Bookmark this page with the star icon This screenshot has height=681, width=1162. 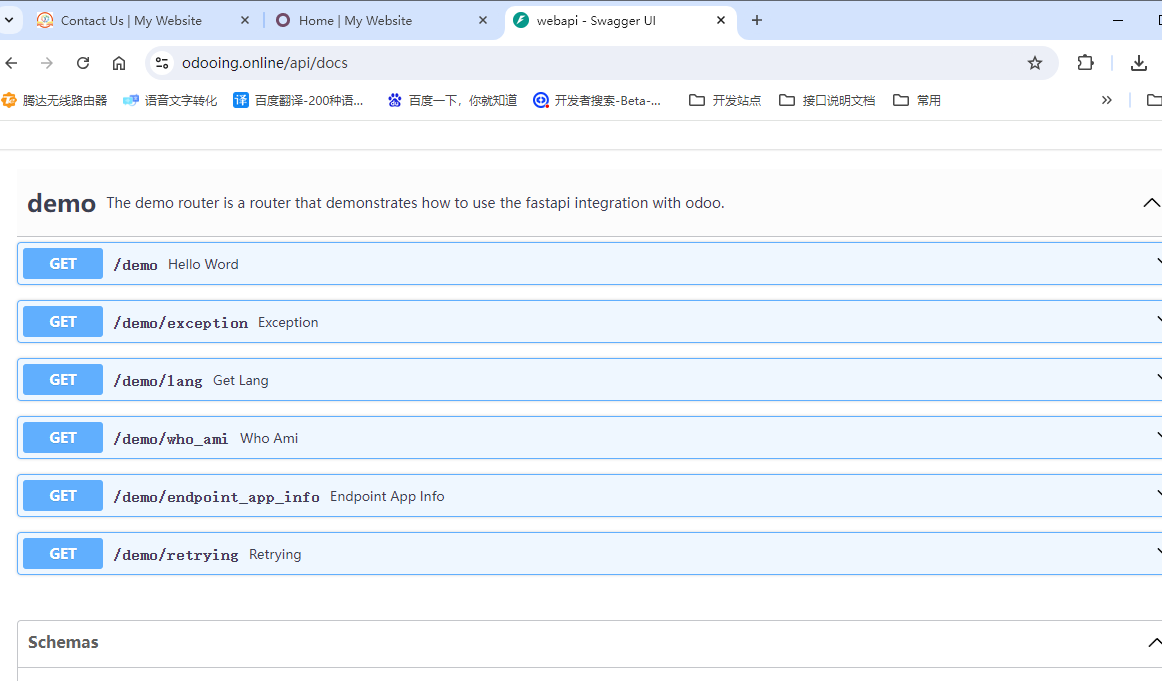[x=1035, y=63]
